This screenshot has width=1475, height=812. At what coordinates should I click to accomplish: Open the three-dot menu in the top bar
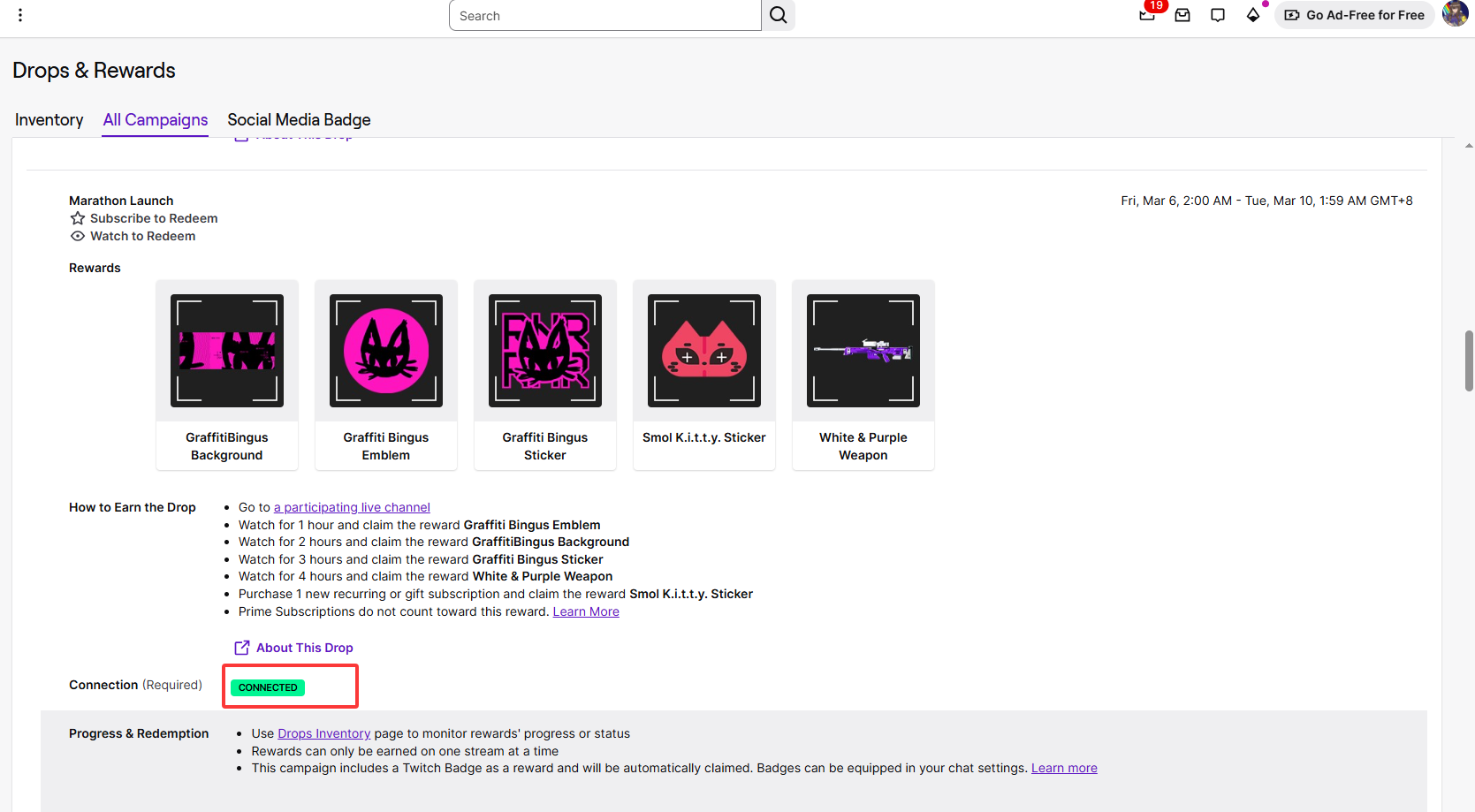[20, 15]
